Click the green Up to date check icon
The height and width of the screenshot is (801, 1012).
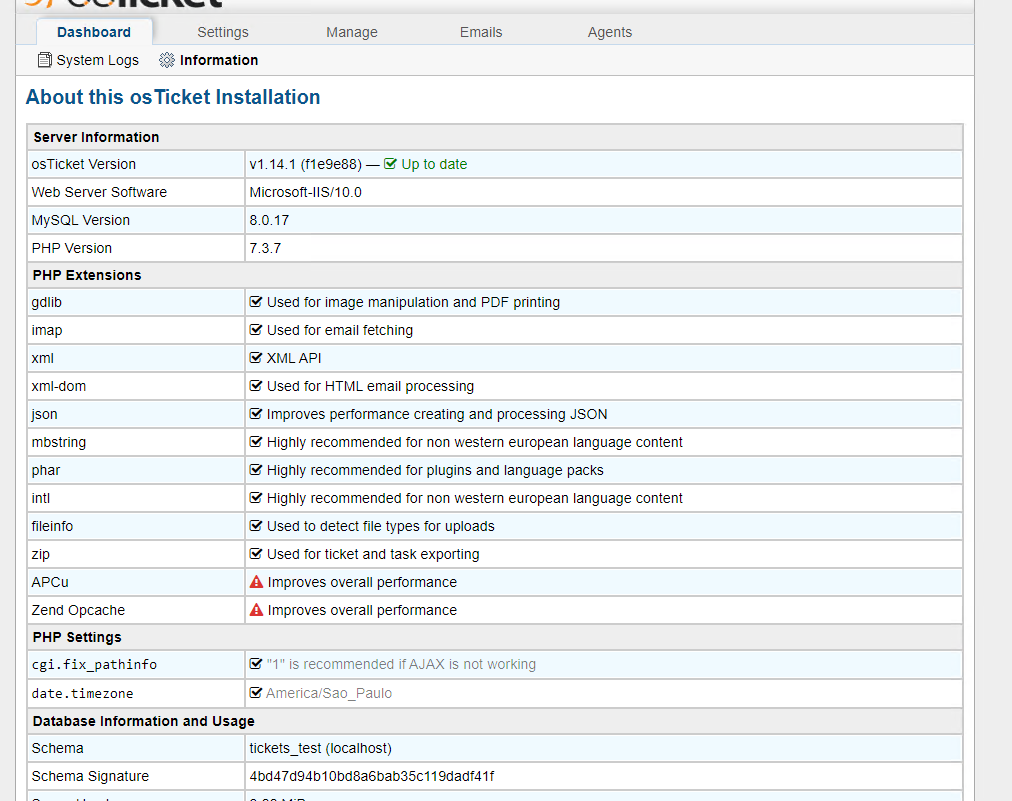390,164
